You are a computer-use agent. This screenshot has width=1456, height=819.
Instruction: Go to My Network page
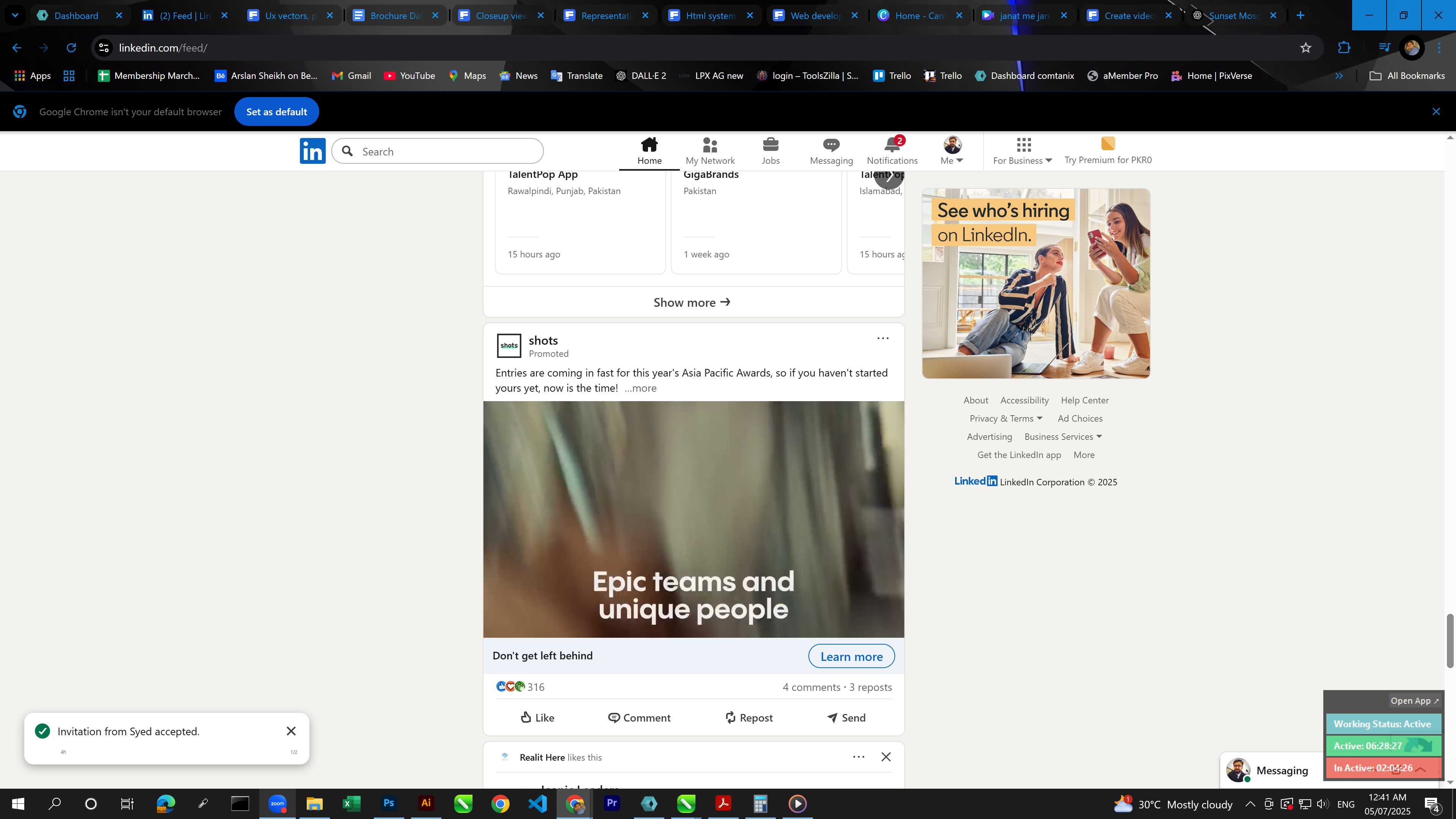click(x=710, y=152)
